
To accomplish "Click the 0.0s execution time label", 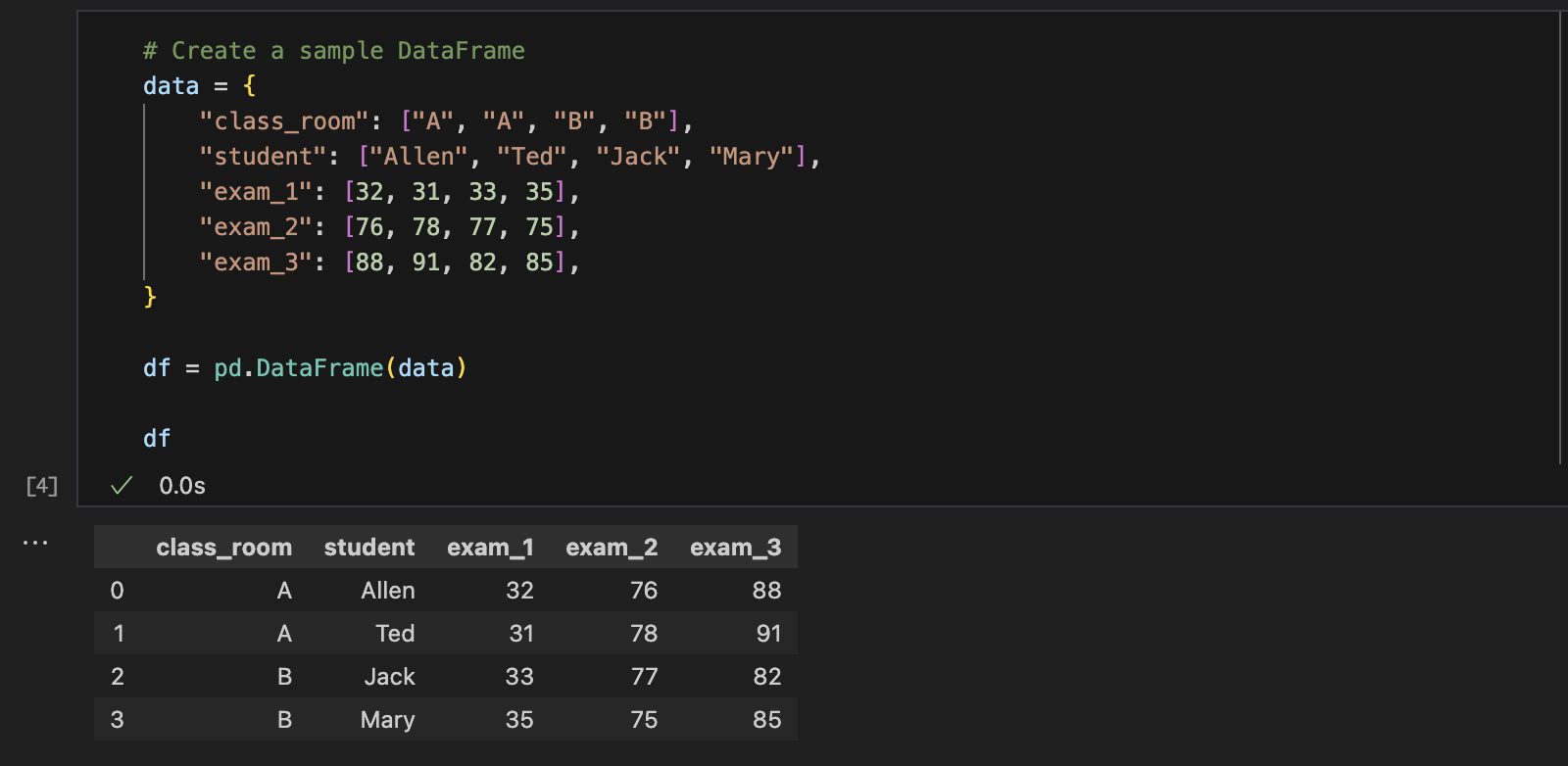I will click(182, 486).
